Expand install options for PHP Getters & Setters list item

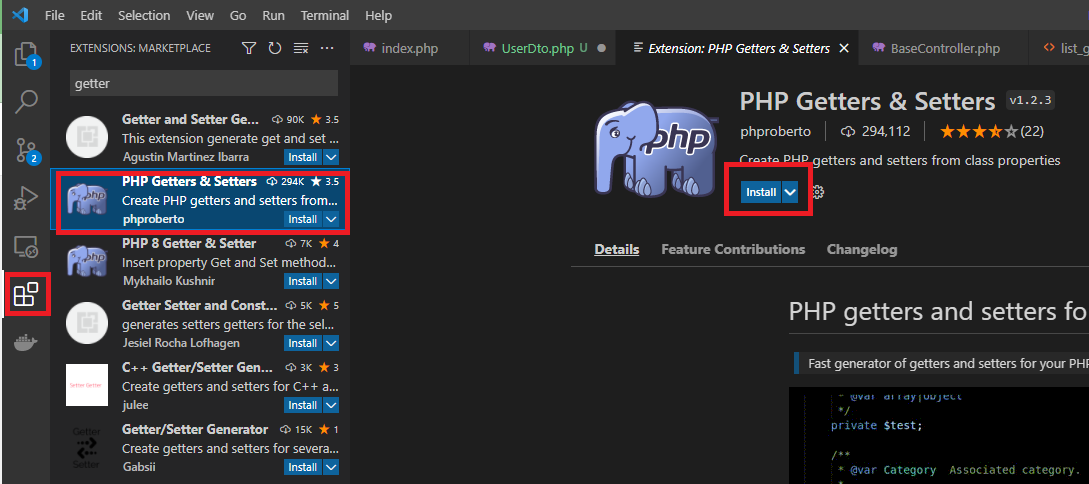pyautogui.click(x=331, y=219)
